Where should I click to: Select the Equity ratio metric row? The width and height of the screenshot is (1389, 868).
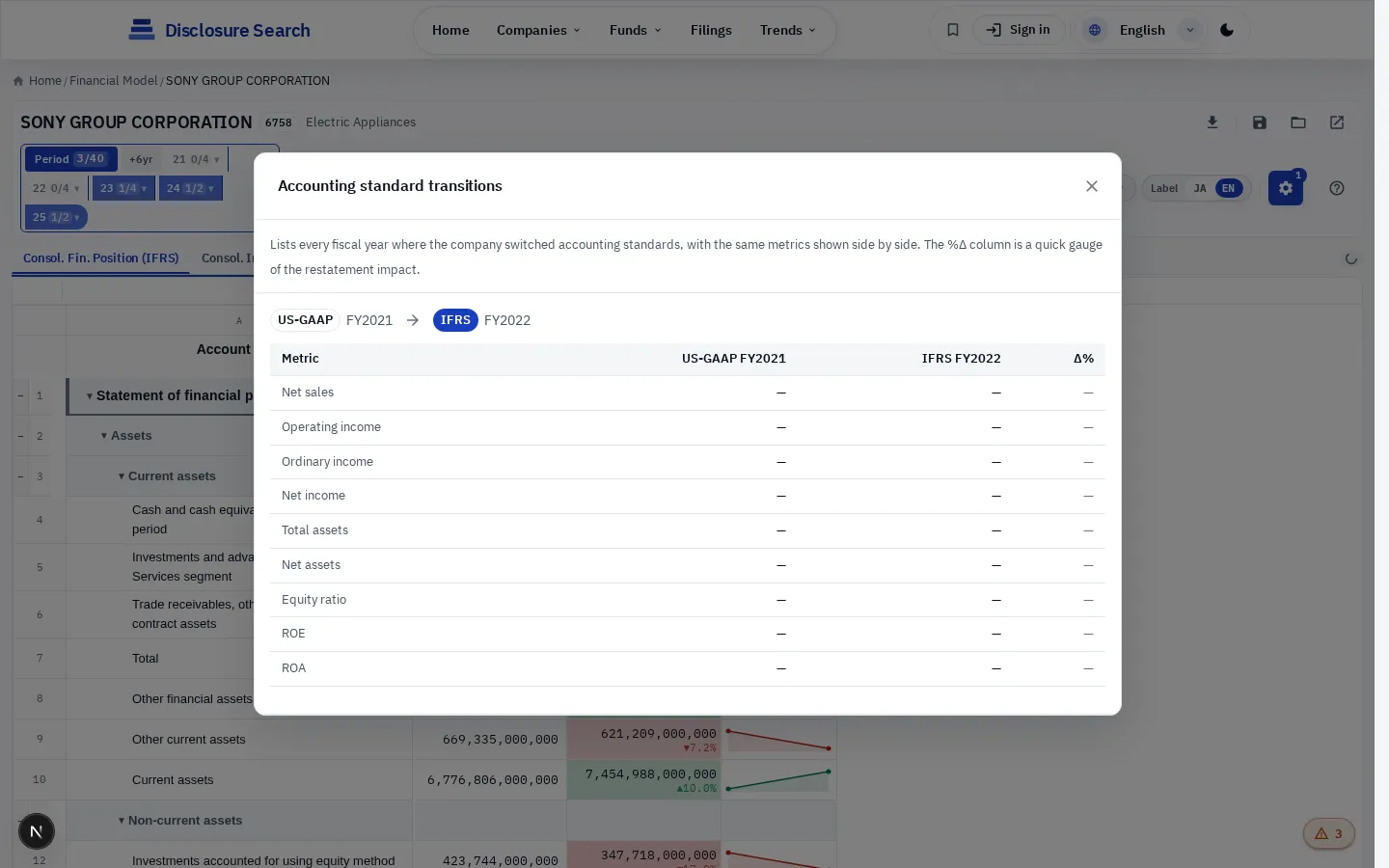pyautogui.click(x=688, y=600)
